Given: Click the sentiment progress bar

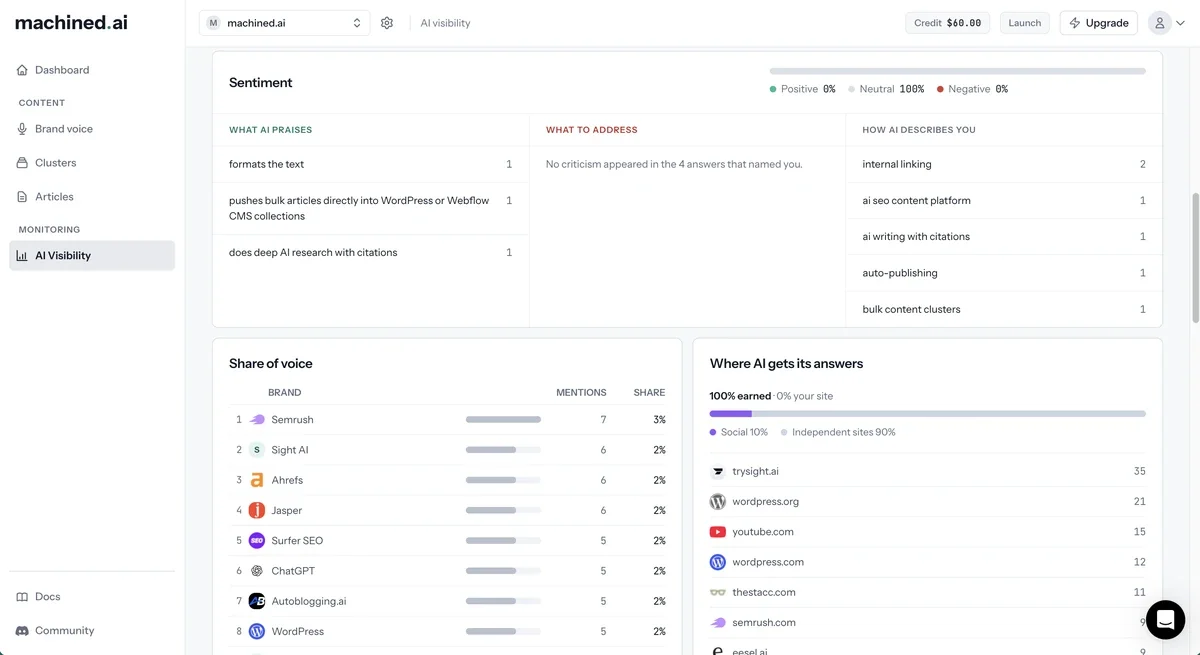Looking at the screenshot, I should [958, 71].
